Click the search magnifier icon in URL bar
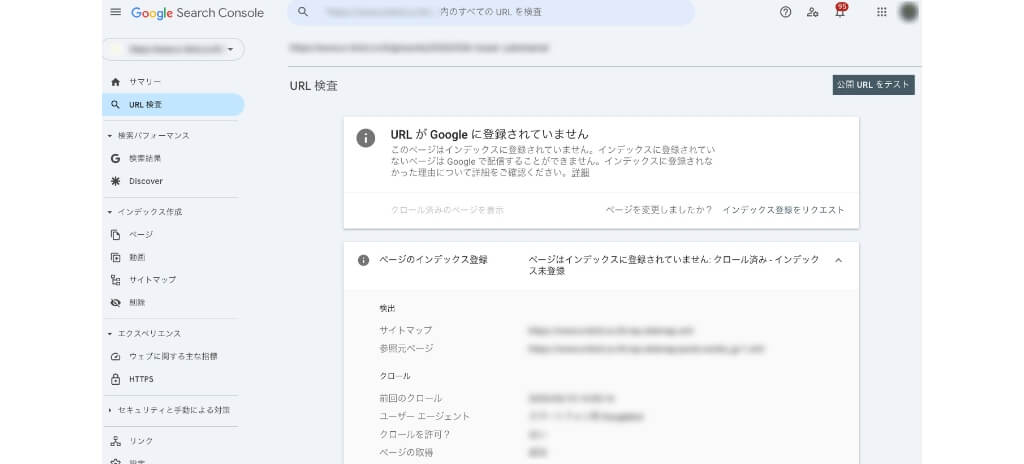 pos(302,12)
